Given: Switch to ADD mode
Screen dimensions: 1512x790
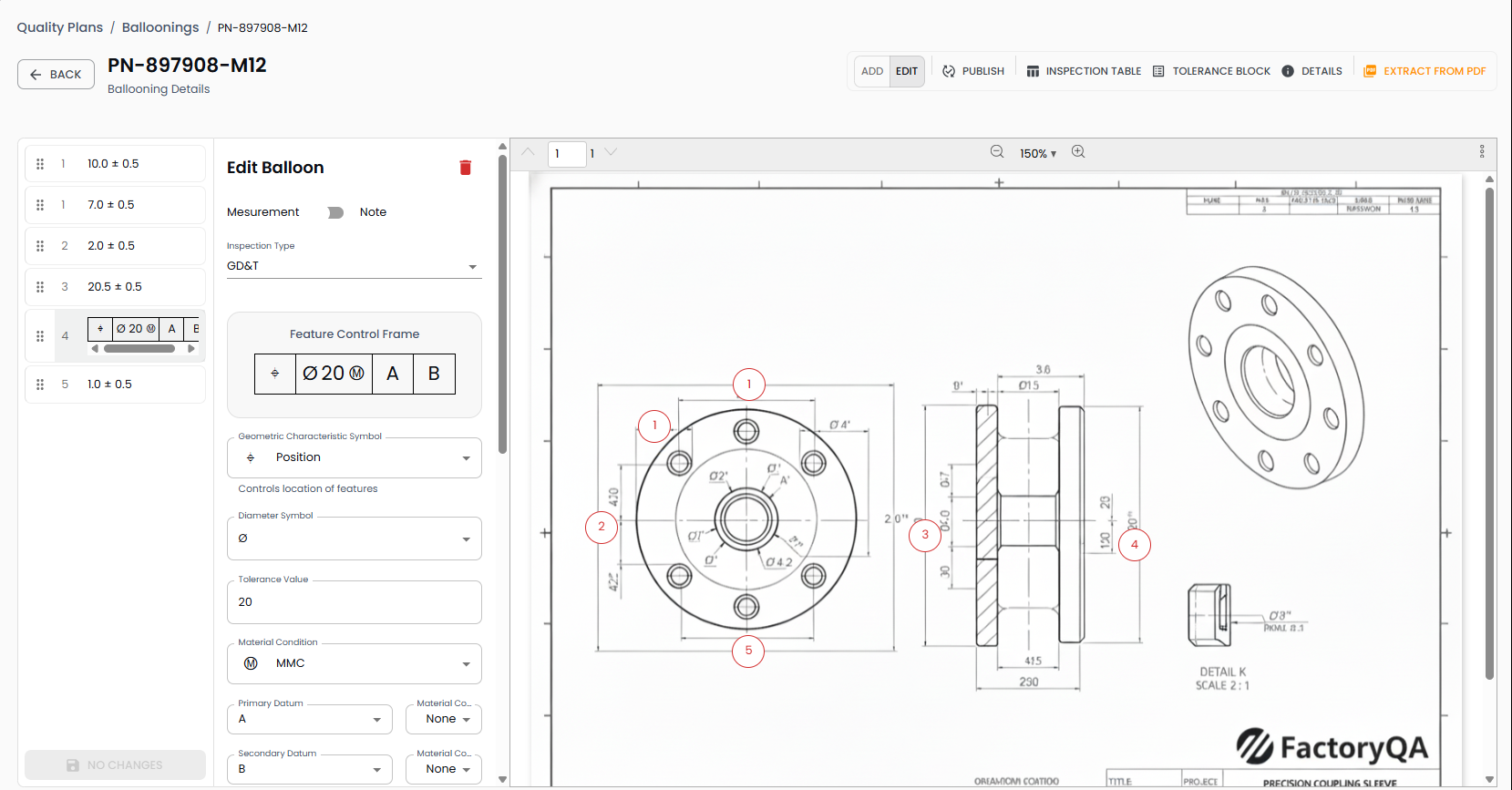Looking at the screenshot, I should pyautogui.click(x=872, y=71).
